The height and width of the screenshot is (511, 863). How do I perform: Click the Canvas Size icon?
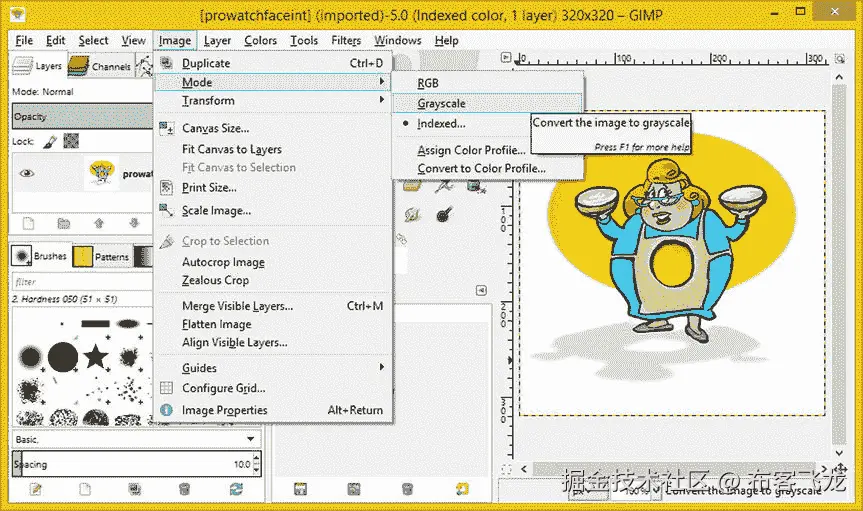166,128
